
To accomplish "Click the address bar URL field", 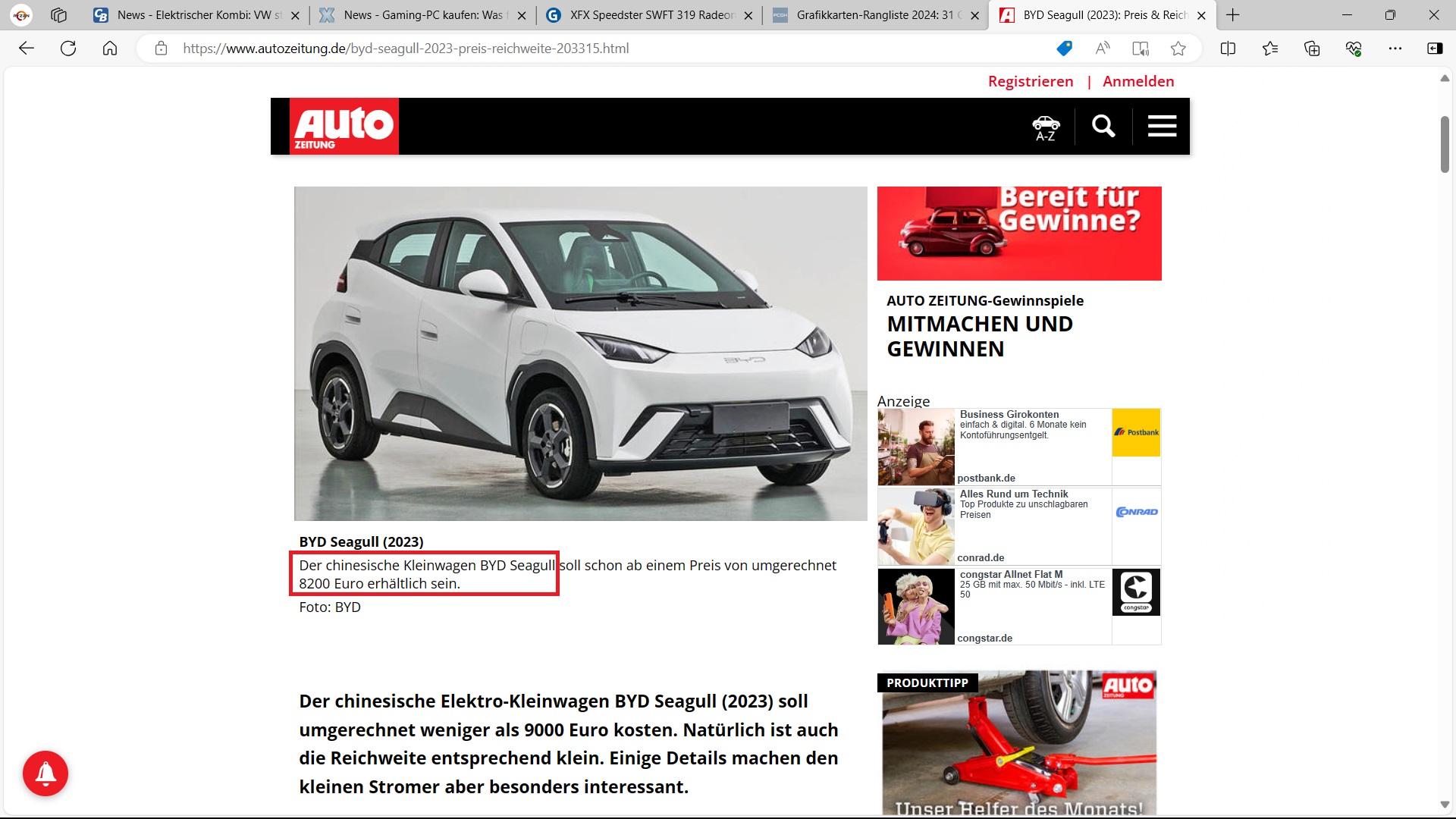I will [x=531, y=49].
